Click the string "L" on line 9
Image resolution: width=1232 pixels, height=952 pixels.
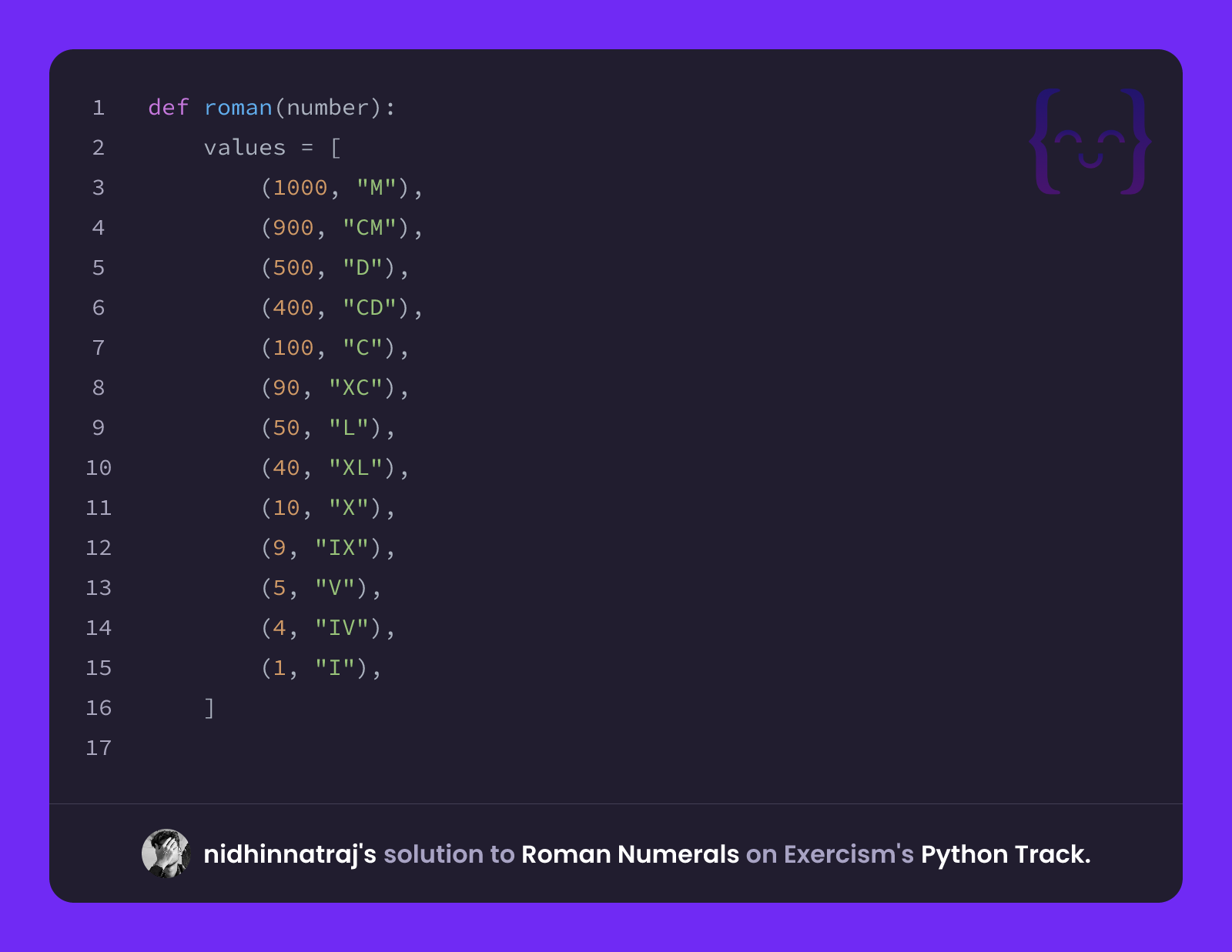pos(349,428)
